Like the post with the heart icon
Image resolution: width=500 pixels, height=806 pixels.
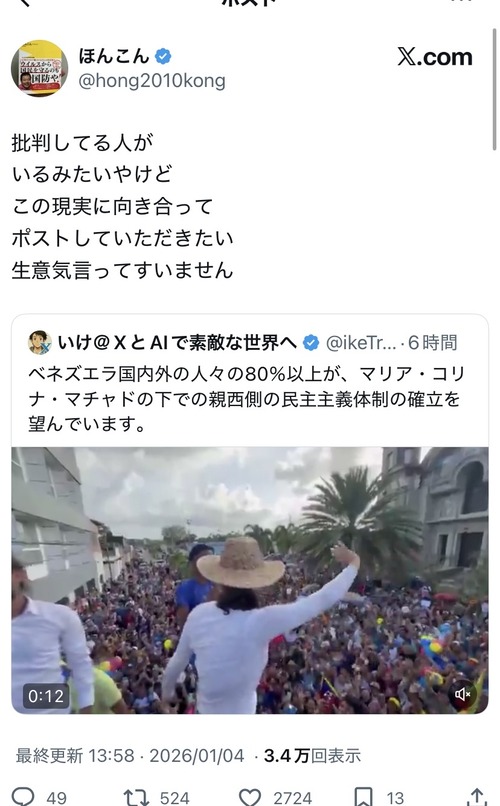[250, 797]
